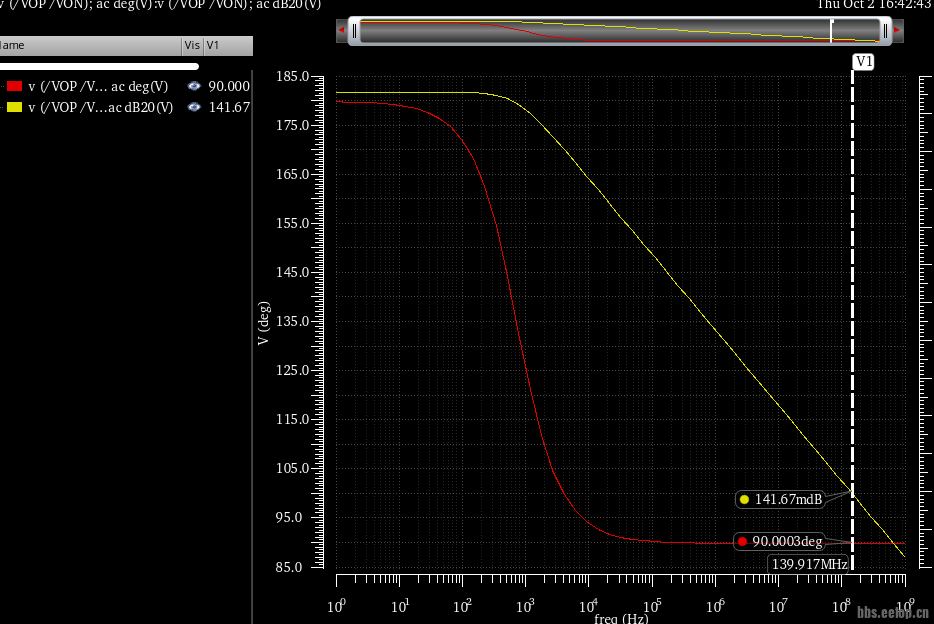The image size is (934, 624).
Task: Toggle visibility eye for the deg(V) trace
Action: pos(194,87)
